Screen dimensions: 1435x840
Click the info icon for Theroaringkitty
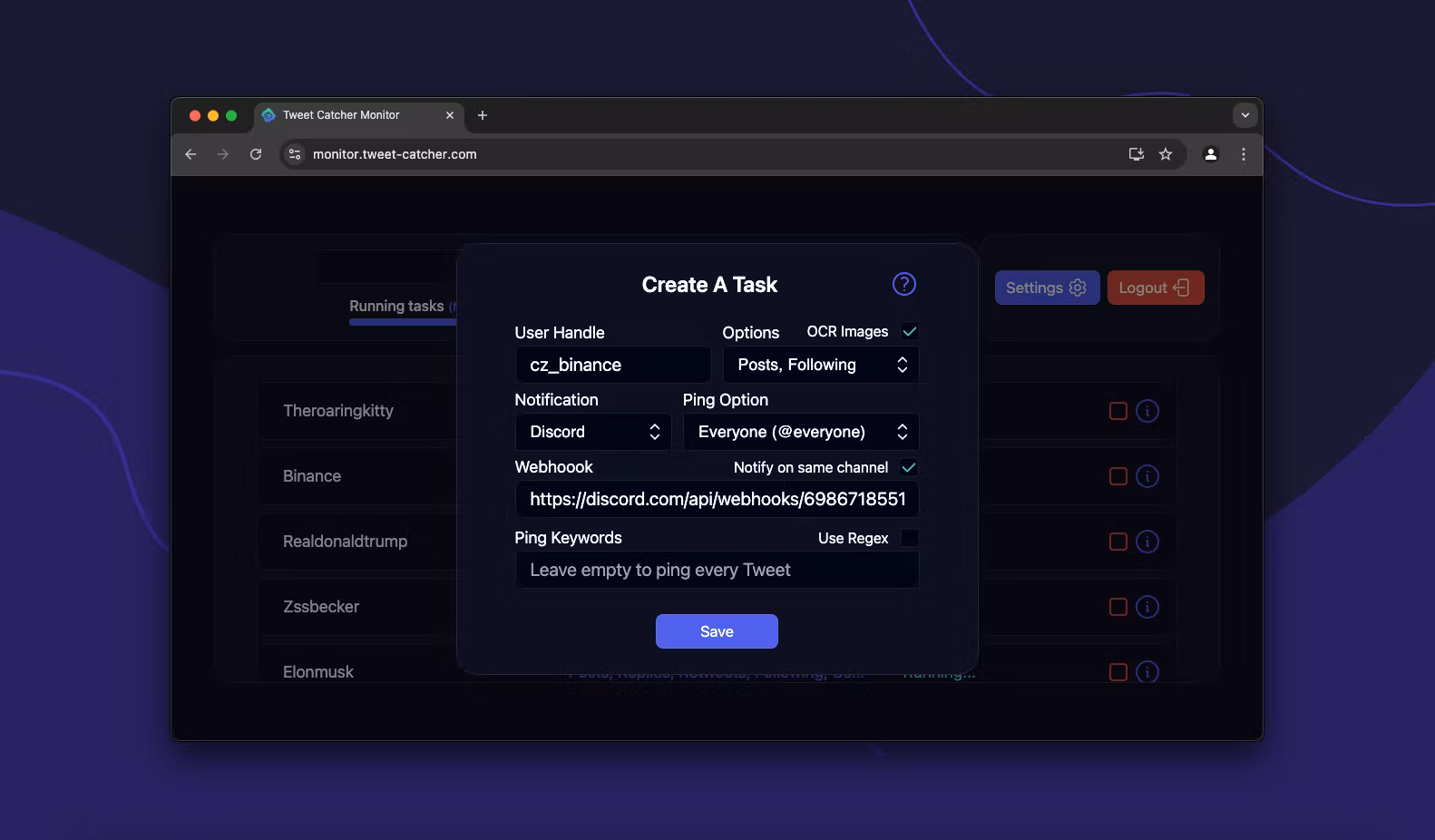click(1147, 411)
